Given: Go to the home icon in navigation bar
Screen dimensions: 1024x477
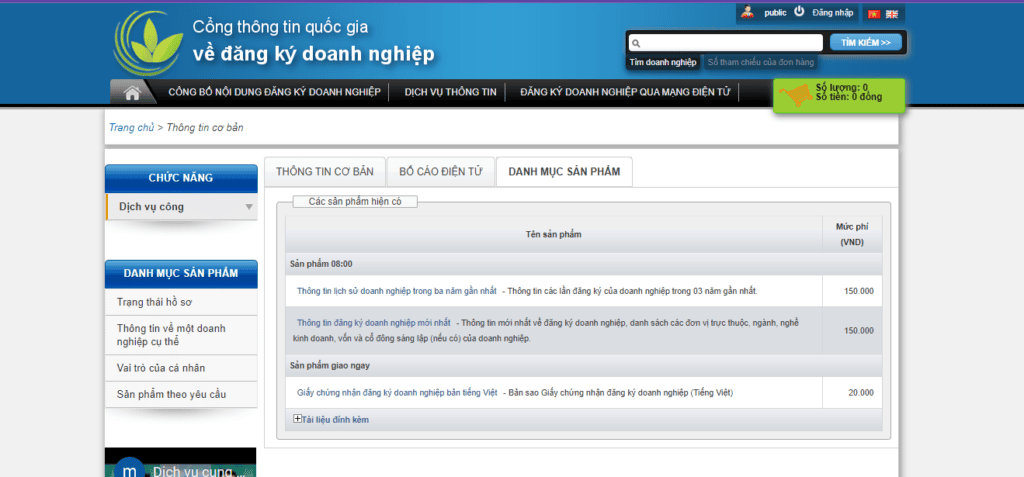Looking at the screenshot, I should pos(132,93).
